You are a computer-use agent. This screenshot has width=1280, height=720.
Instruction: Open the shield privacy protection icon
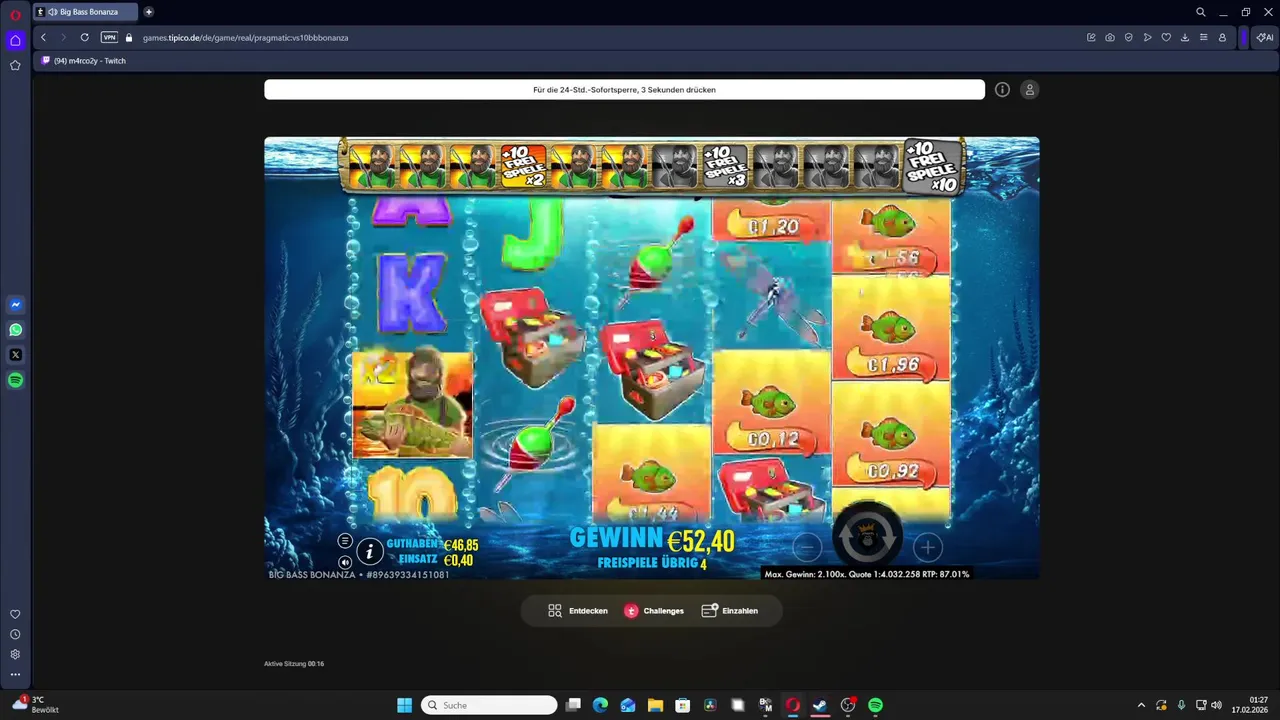pos(1128,37)
